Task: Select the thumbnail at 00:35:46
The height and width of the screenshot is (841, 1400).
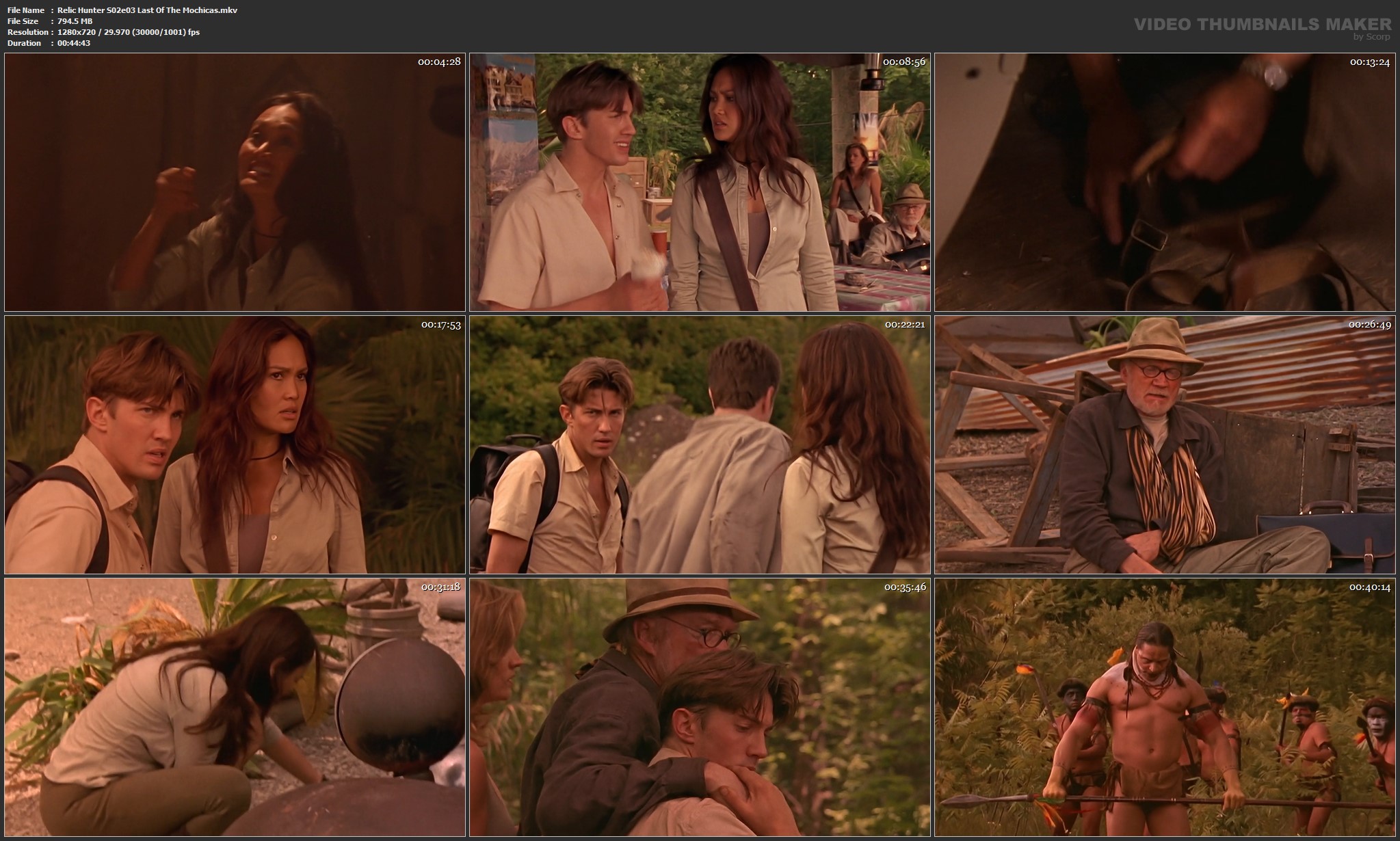Action: click(700, 708)
